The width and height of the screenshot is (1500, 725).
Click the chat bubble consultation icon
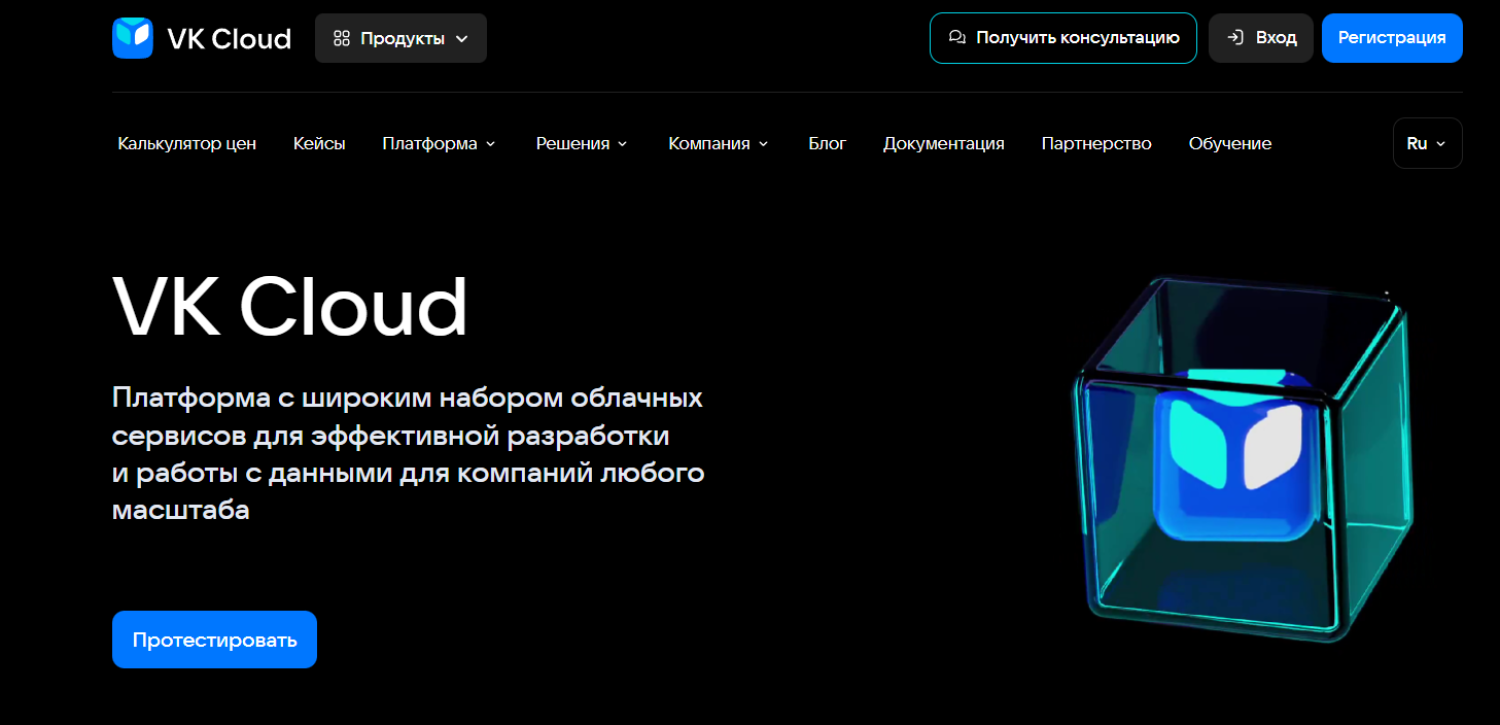[957, 38]
